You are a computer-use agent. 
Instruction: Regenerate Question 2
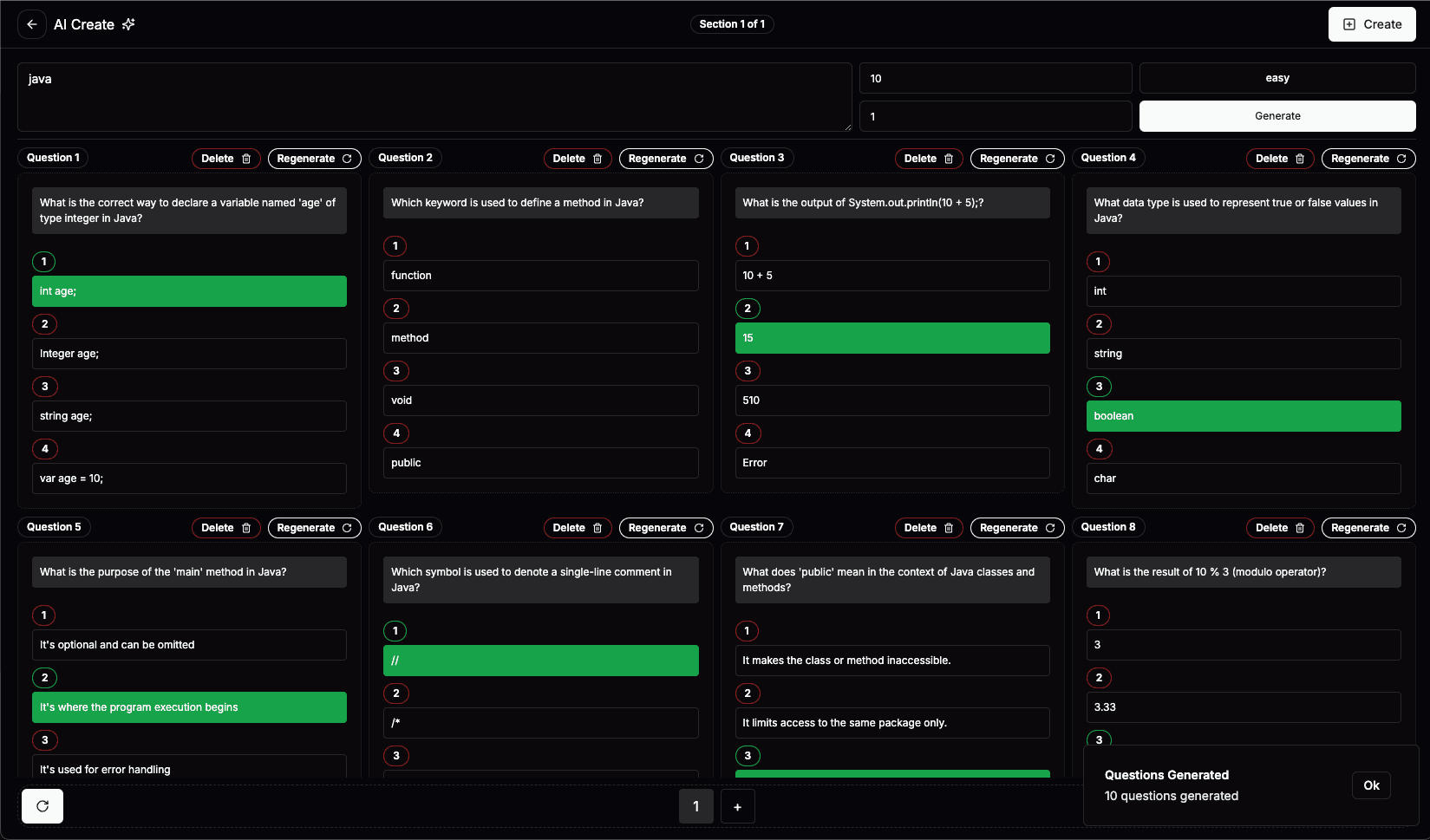click(665, 159)
